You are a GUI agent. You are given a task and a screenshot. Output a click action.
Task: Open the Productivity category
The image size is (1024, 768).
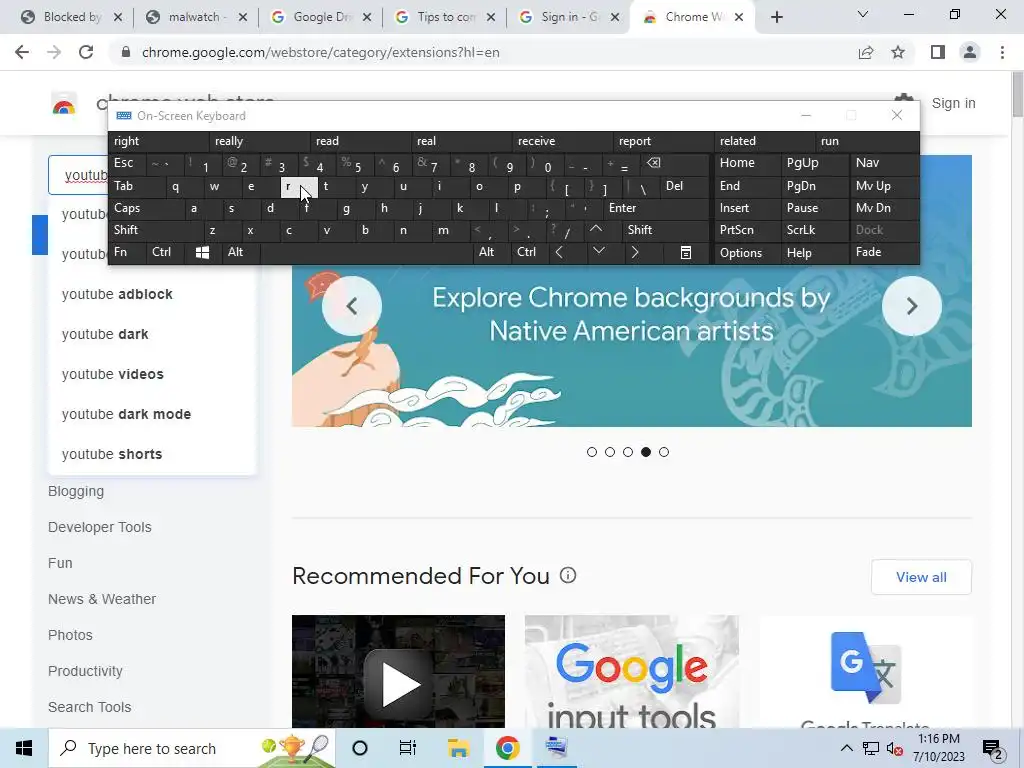(85, 671)
